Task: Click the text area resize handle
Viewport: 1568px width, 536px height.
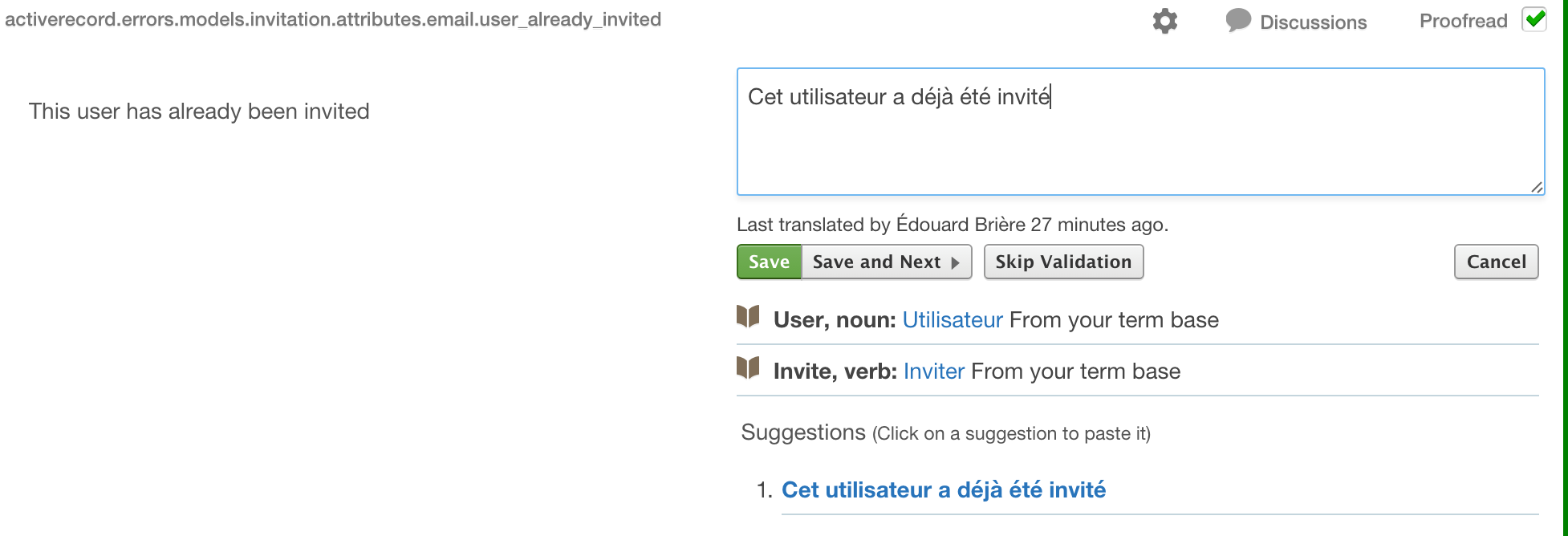Action: tap(1536, 187)
